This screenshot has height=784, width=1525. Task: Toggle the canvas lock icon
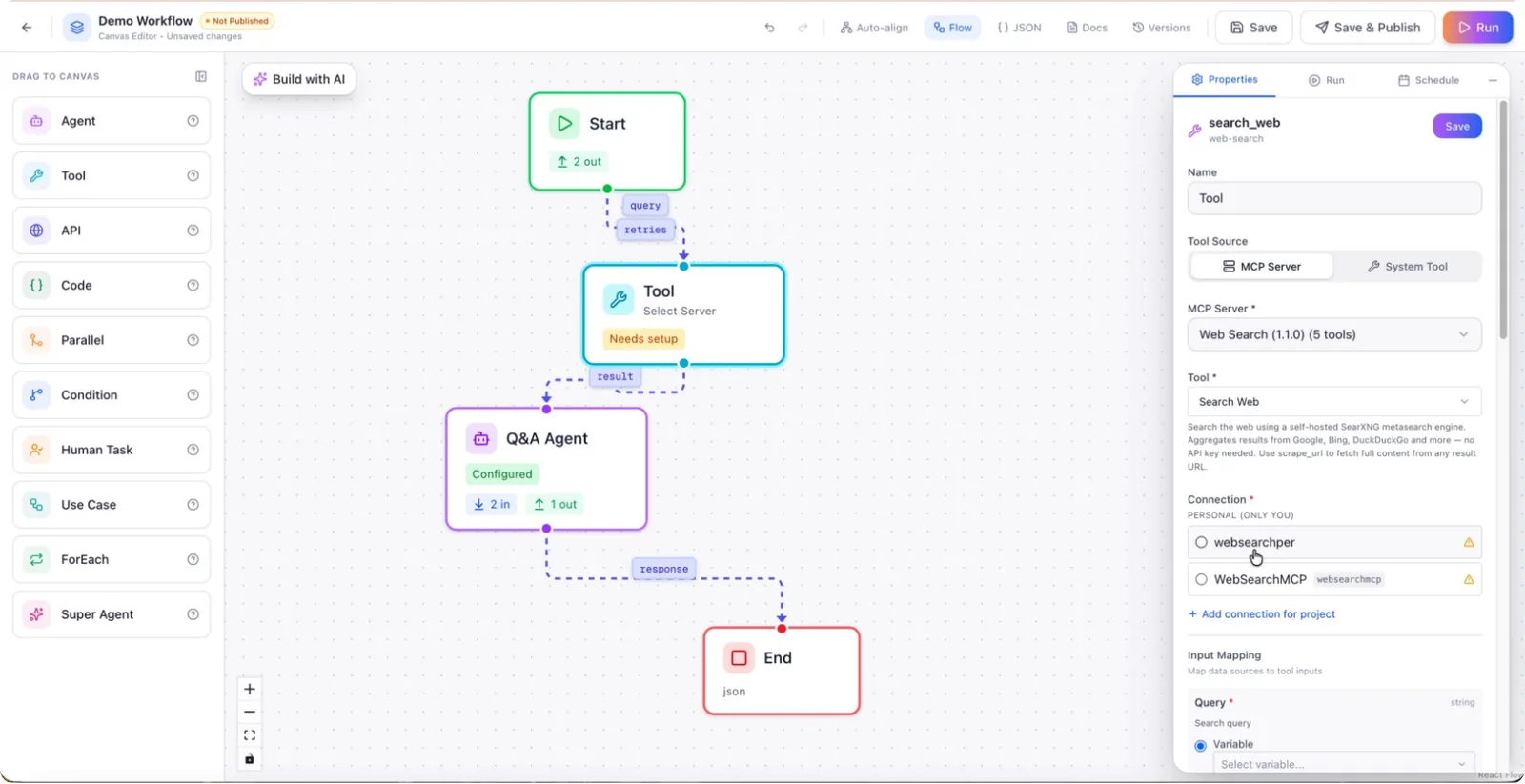click(x=250, y=759)
